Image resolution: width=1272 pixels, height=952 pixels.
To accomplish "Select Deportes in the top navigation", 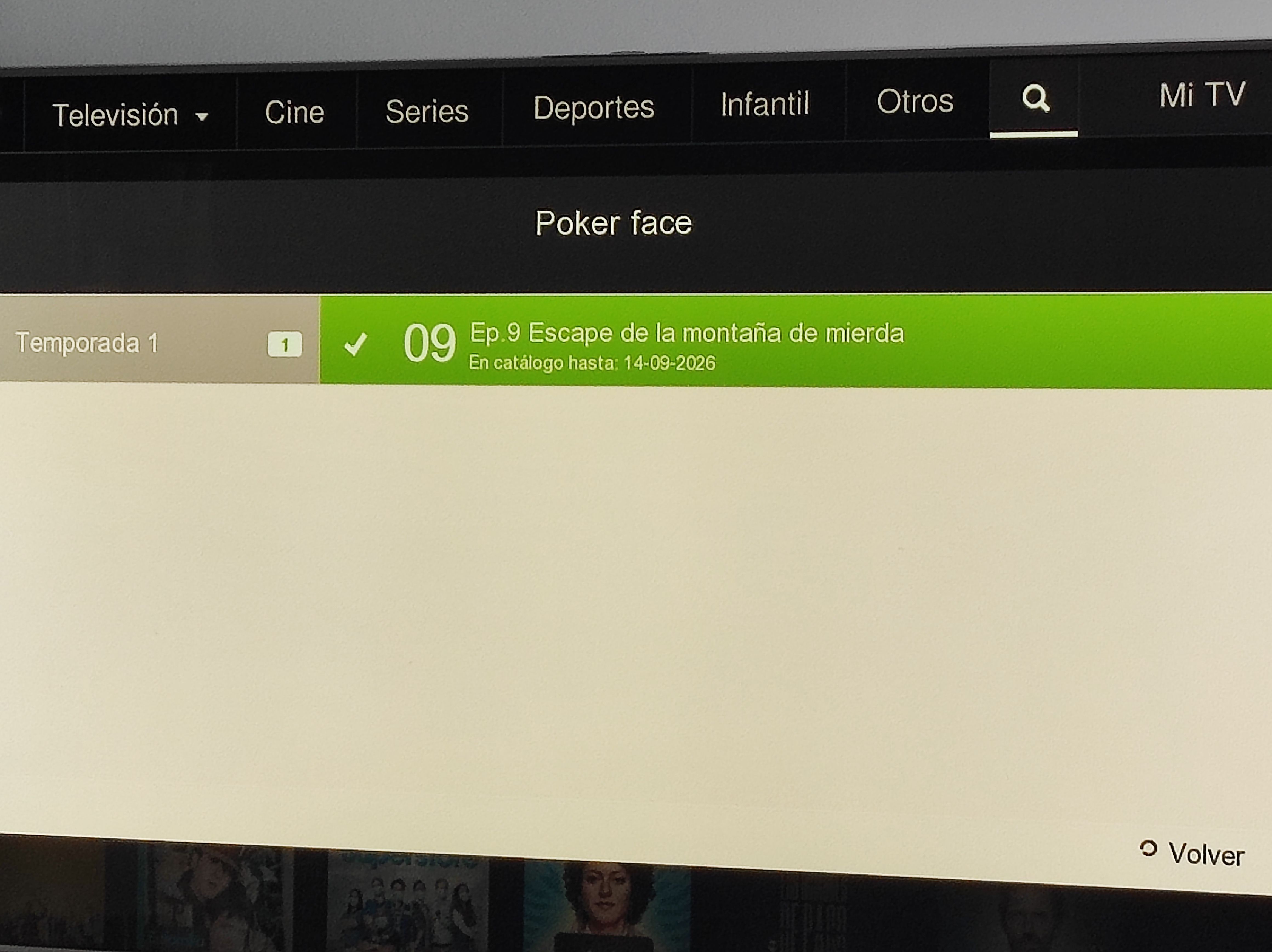I will (x=594, y=107).
